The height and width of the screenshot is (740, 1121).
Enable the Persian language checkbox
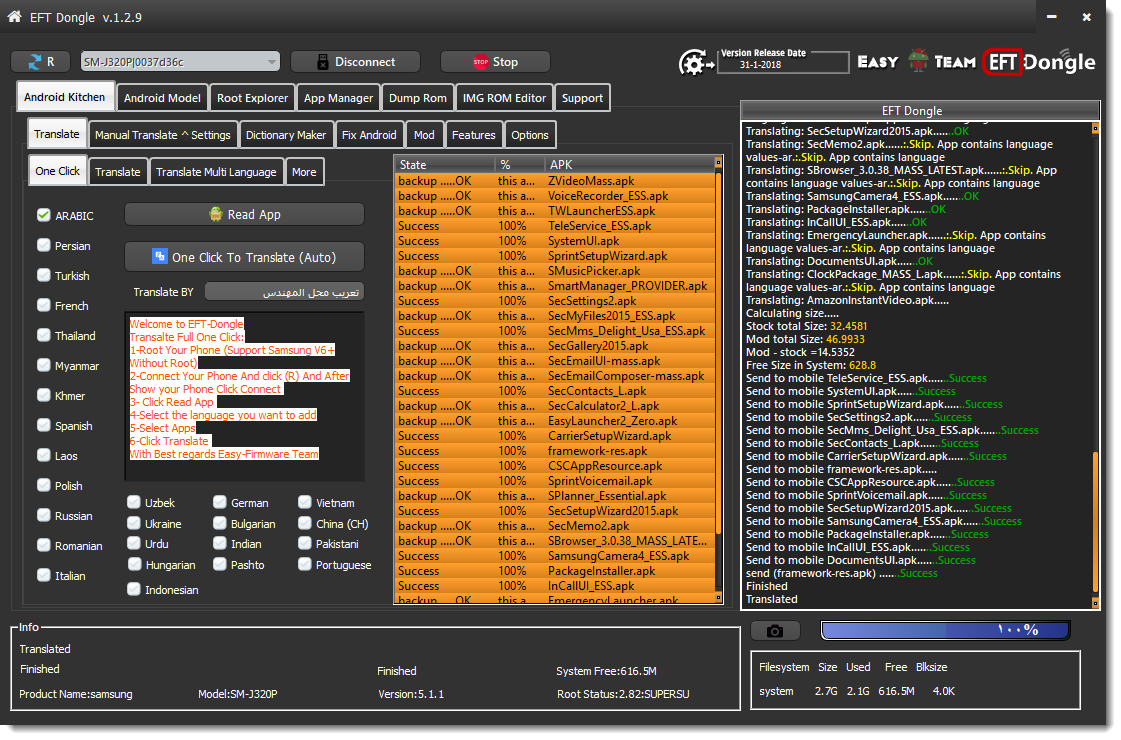(x=44, y=245)
